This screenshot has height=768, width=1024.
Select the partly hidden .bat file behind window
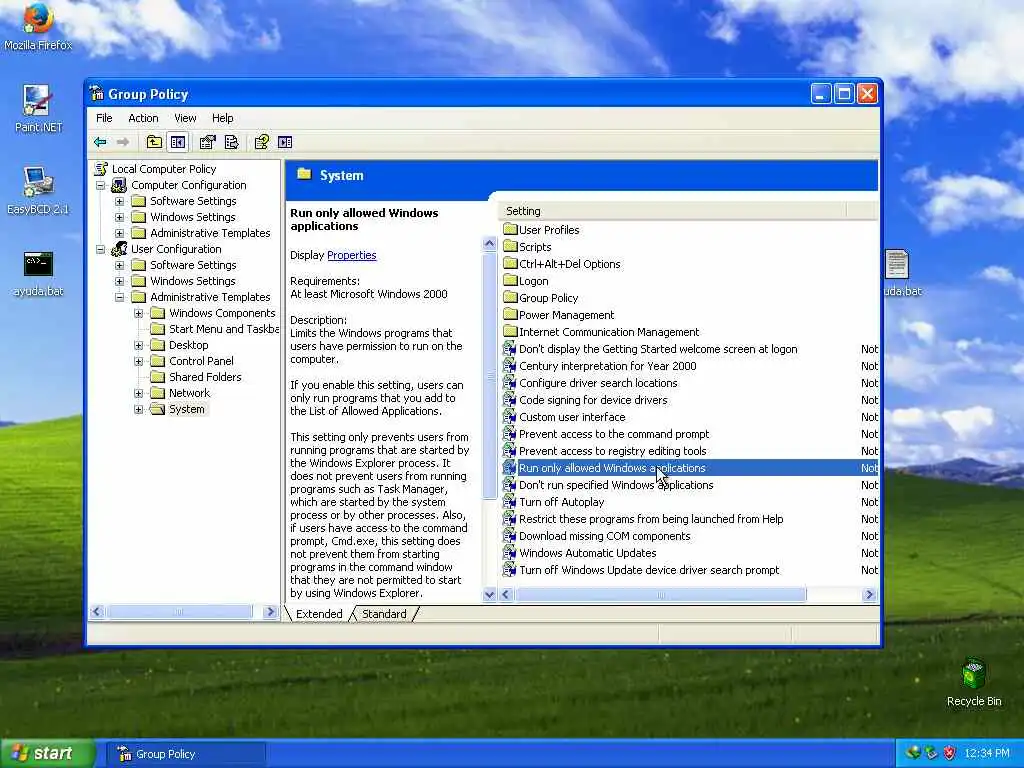(901, 273)
